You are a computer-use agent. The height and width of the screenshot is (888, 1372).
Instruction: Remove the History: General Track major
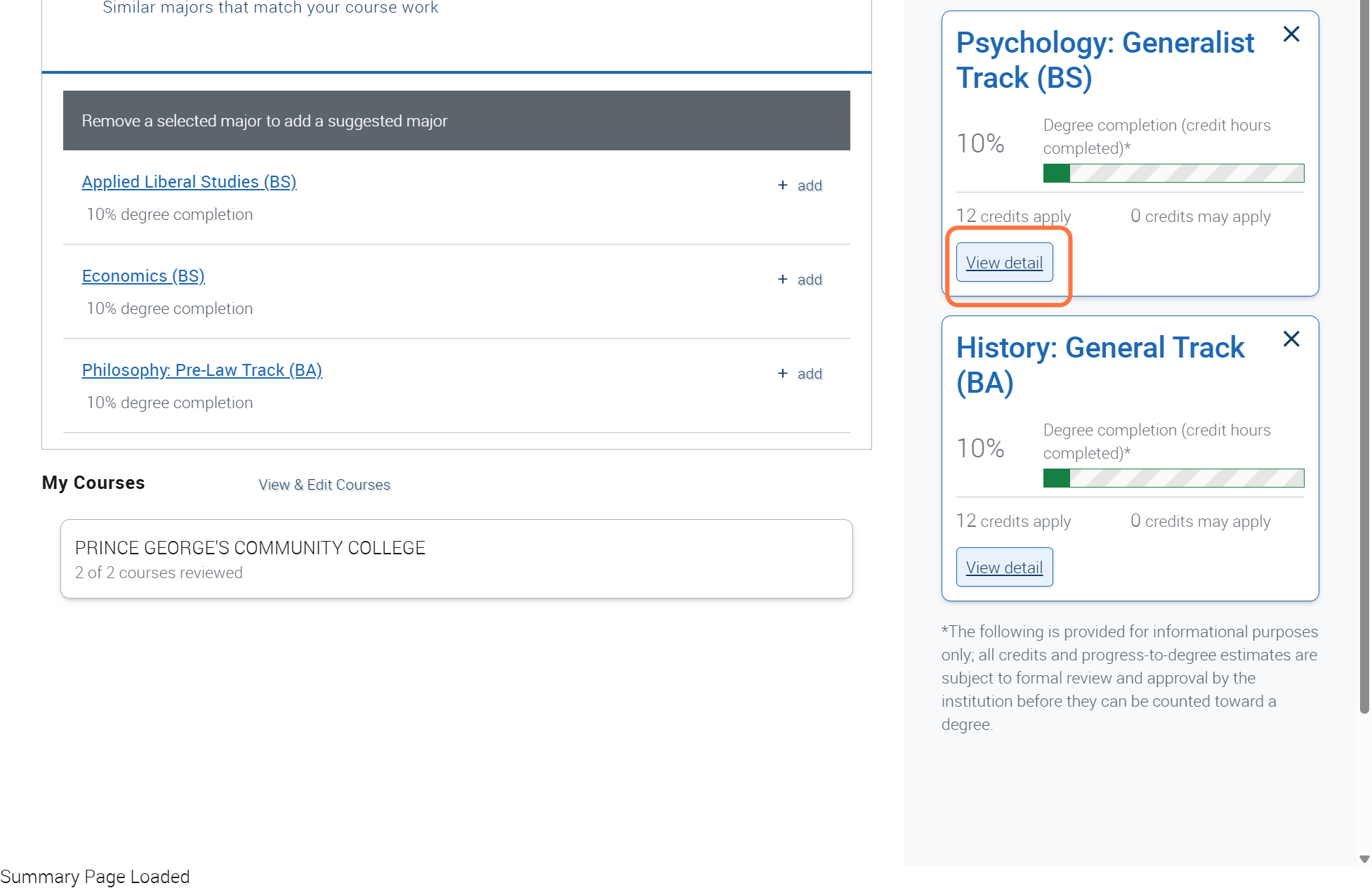(1291, 339)
